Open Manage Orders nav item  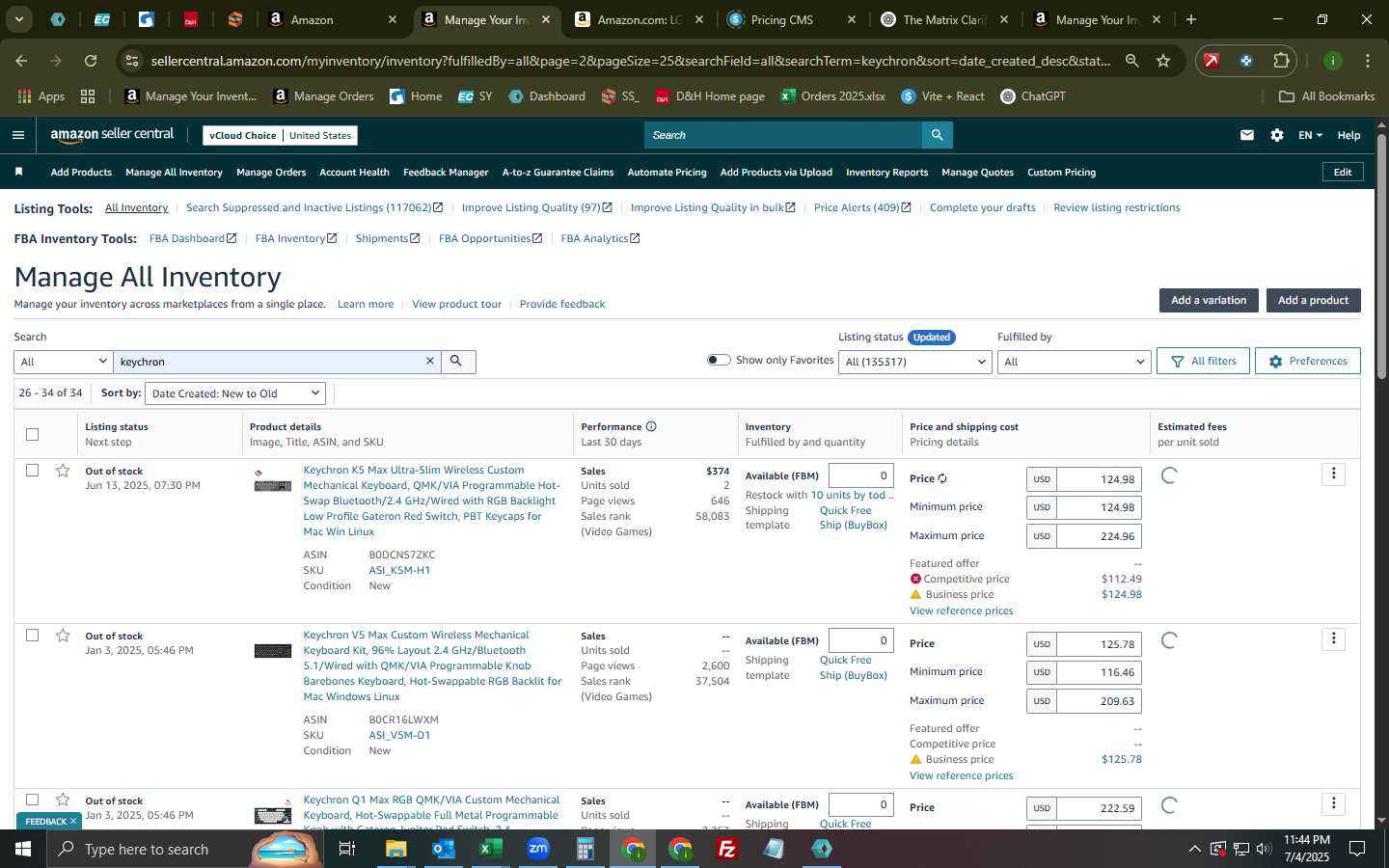[x=271, y=172]
